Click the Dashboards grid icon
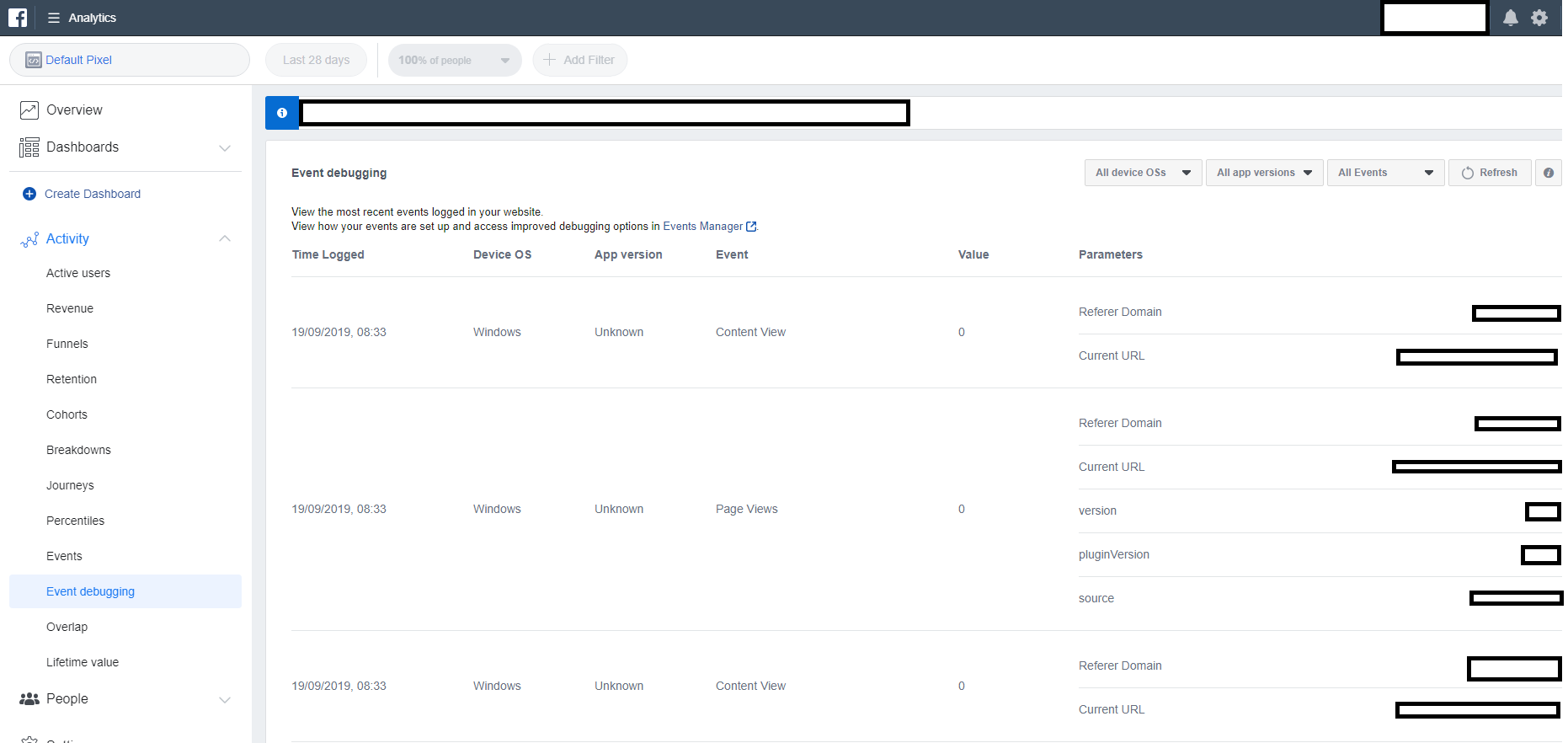 tap(29, 147)
